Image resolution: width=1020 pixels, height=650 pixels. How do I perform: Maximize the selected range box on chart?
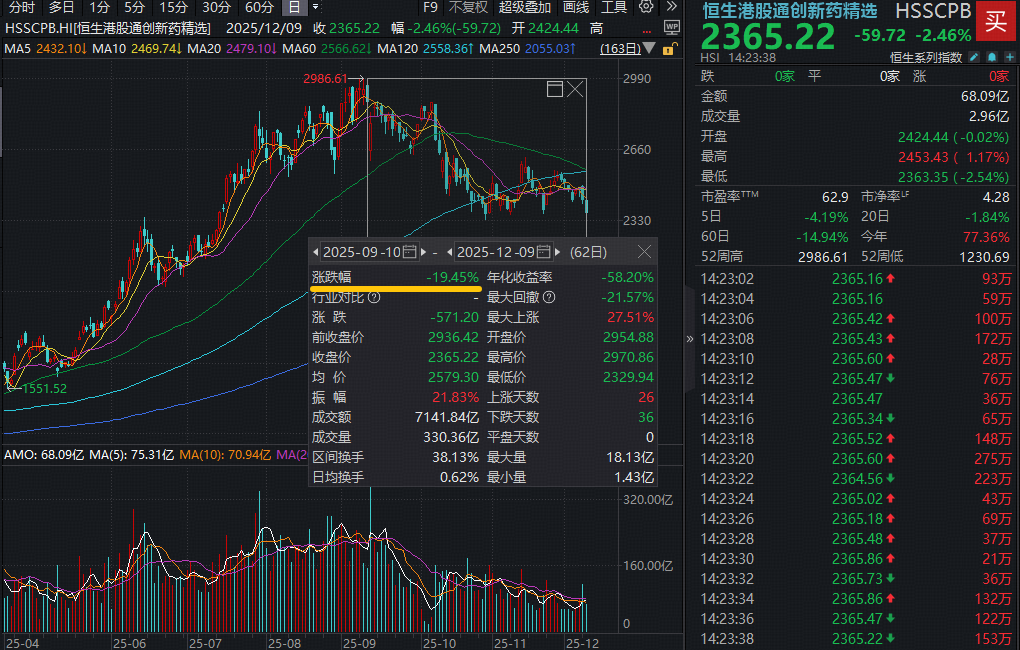coord(555,90)
